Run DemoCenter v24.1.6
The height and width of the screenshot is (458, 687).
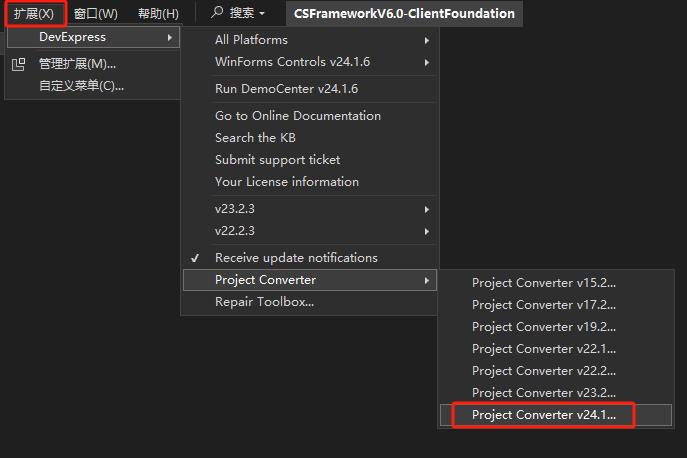[286, 89]
